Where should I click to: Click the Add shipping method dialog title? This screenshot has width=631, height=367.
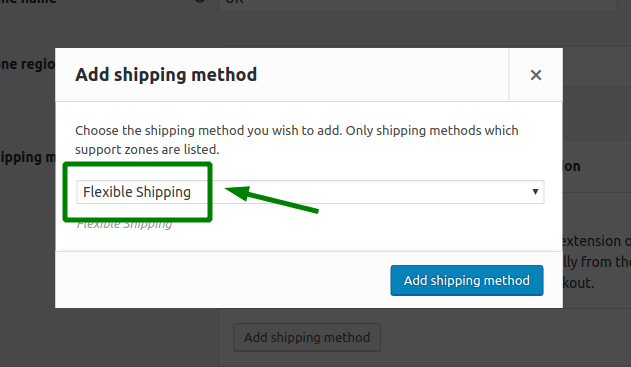(166, 75)
